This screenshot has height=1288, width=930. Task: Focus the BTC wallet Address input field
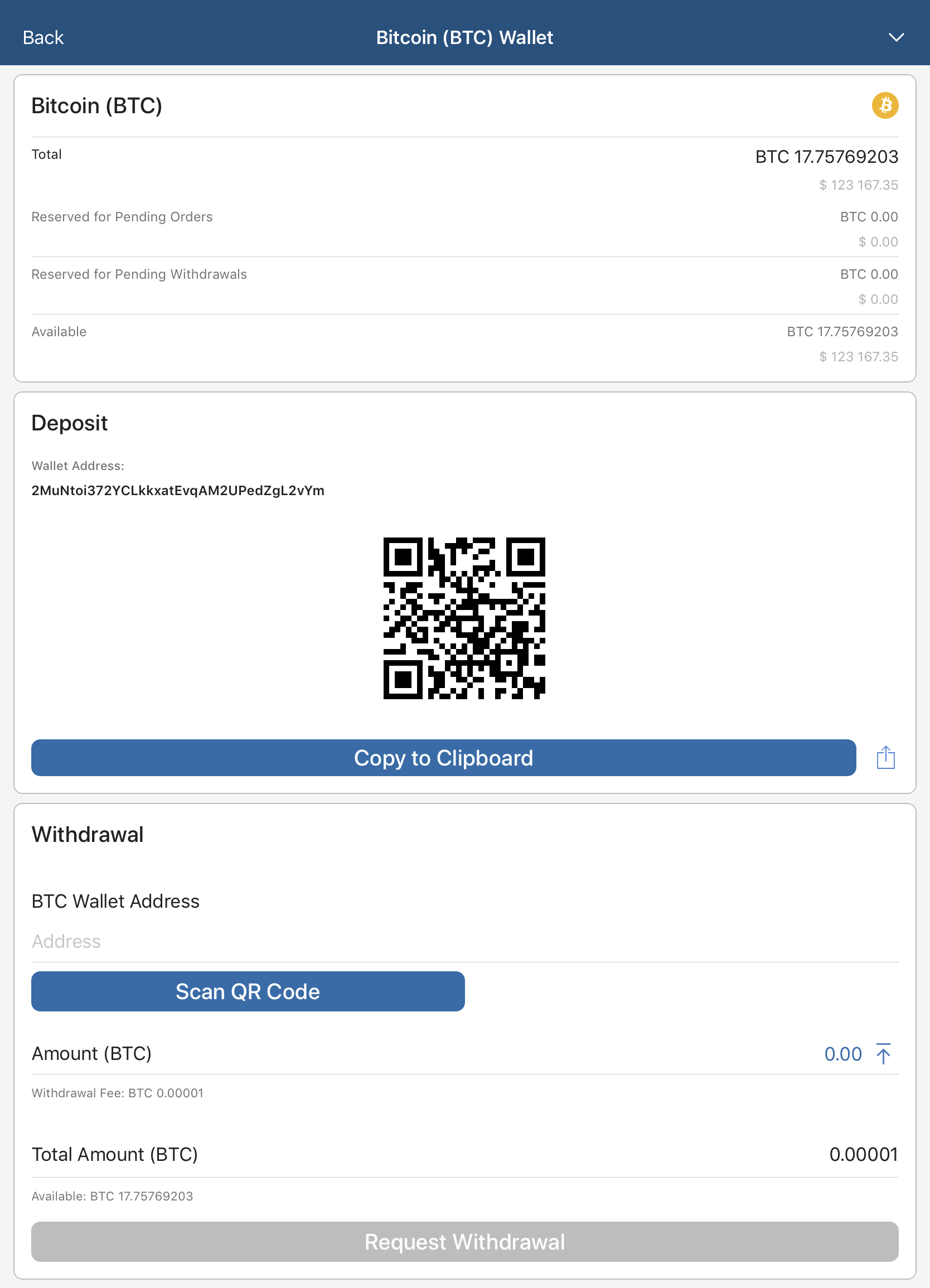tap(465, 942)
